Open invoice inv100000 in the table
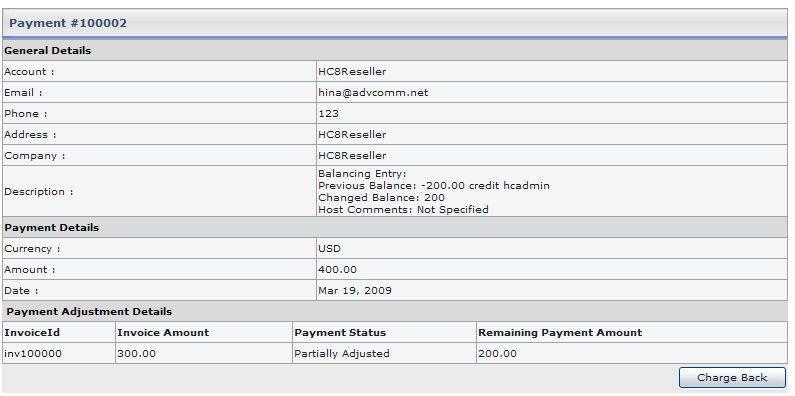The width and height of the screenshot is (795, 396). (33, 353)
